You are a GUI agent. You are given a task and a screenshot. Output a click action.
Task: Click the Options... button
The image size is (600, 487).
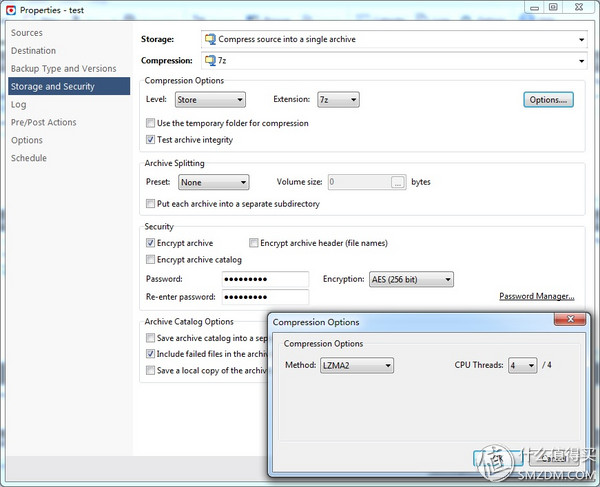(x=548, y=100)
